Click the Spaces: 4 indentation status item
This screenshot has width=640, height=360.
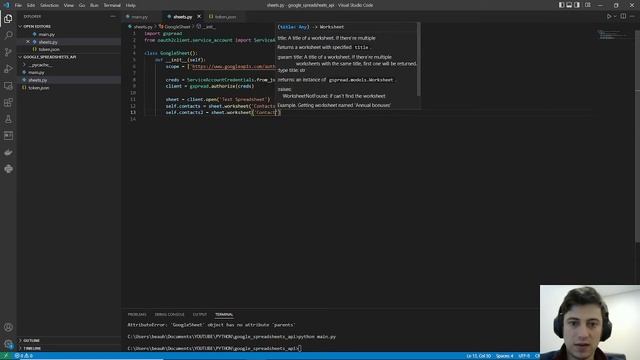pyautogui.click(x=504, y=356)
